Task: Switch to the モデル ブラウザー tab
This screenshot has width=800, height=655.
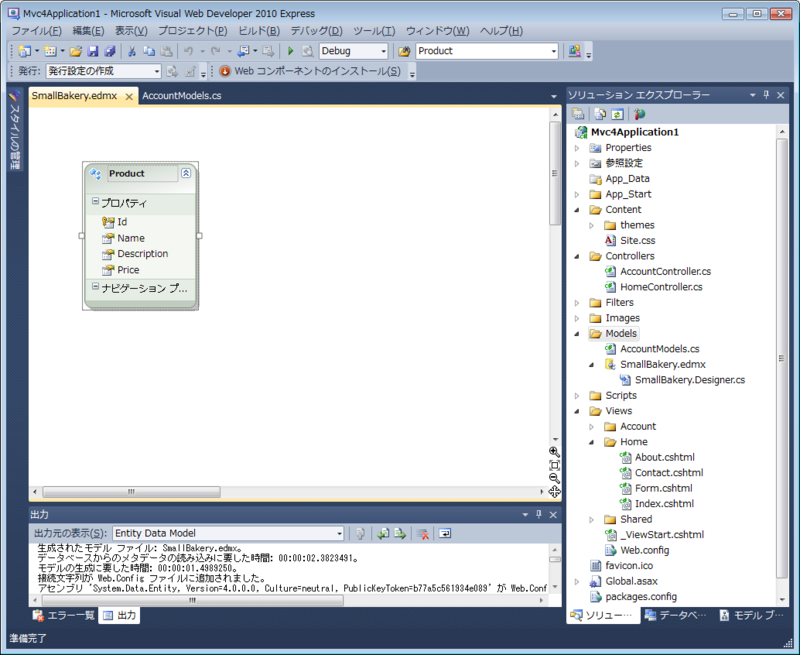Action: [x=752, y=616]
